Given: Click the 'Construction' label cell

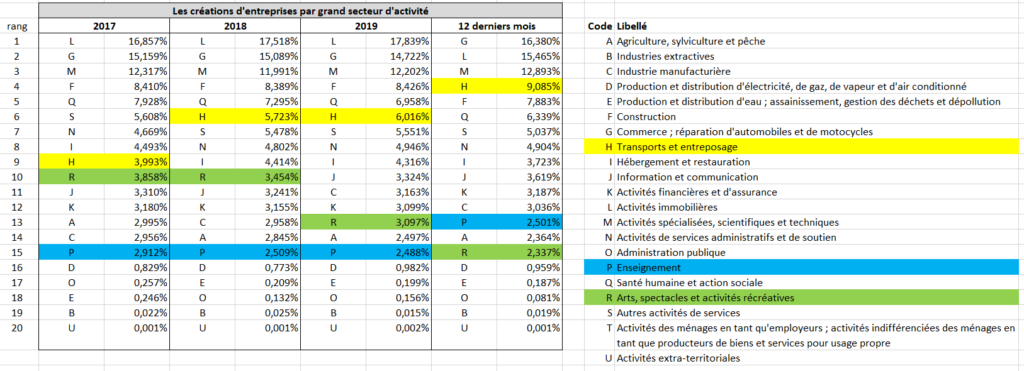Looking at the screenshot, I should click(x=816, y=116).
